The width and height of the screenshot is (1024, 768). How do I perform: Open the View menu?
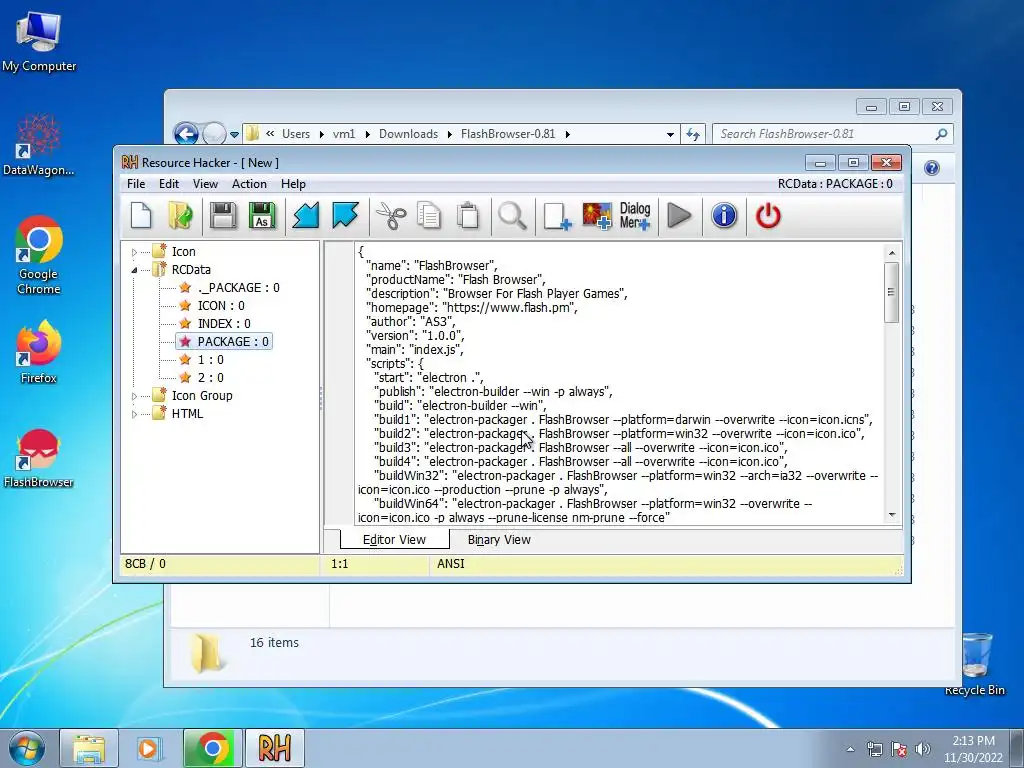click(205, 184)
